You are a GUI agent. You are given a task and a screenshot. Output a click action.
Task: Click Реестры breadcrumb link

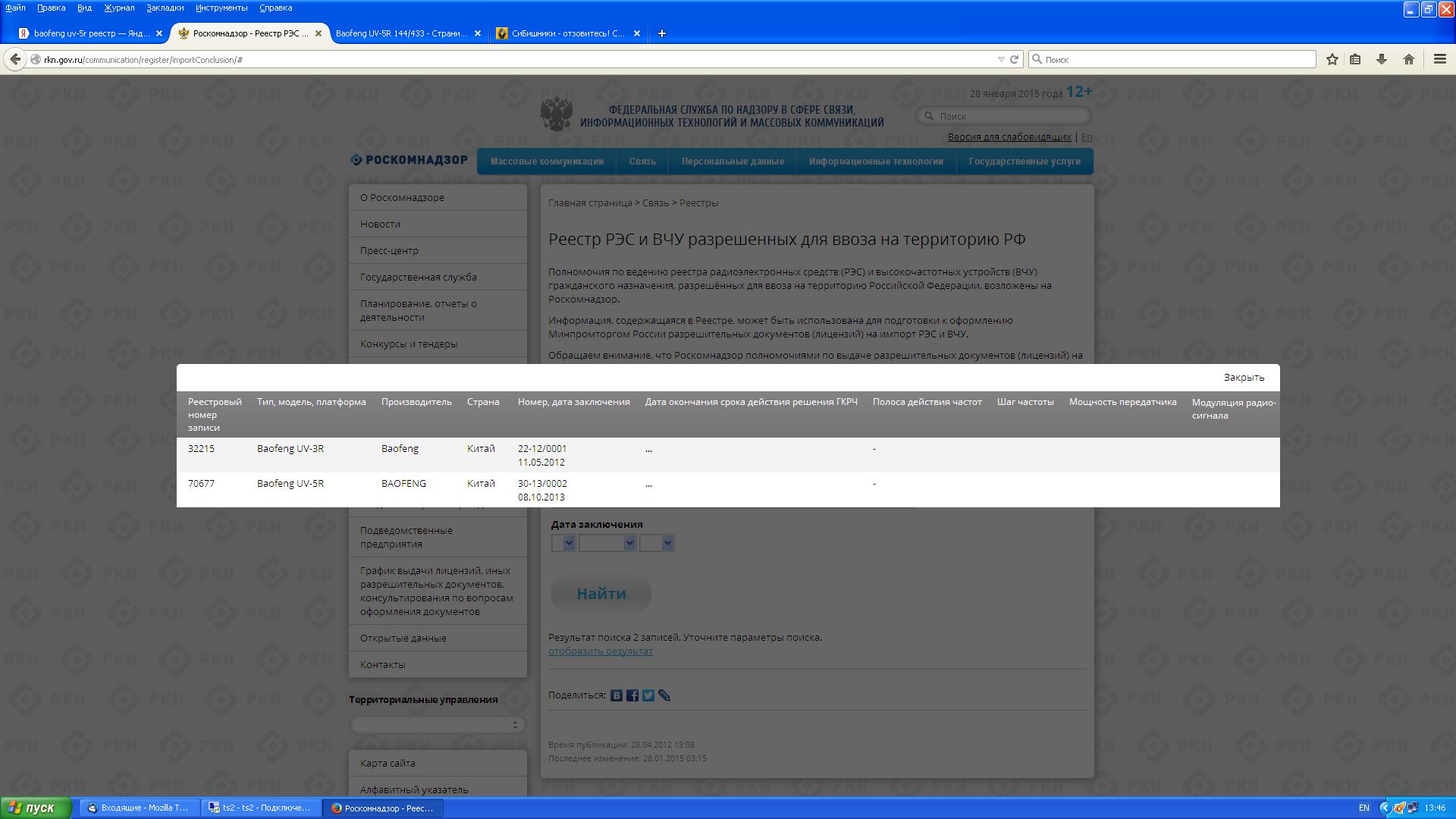tap(698, 202)
